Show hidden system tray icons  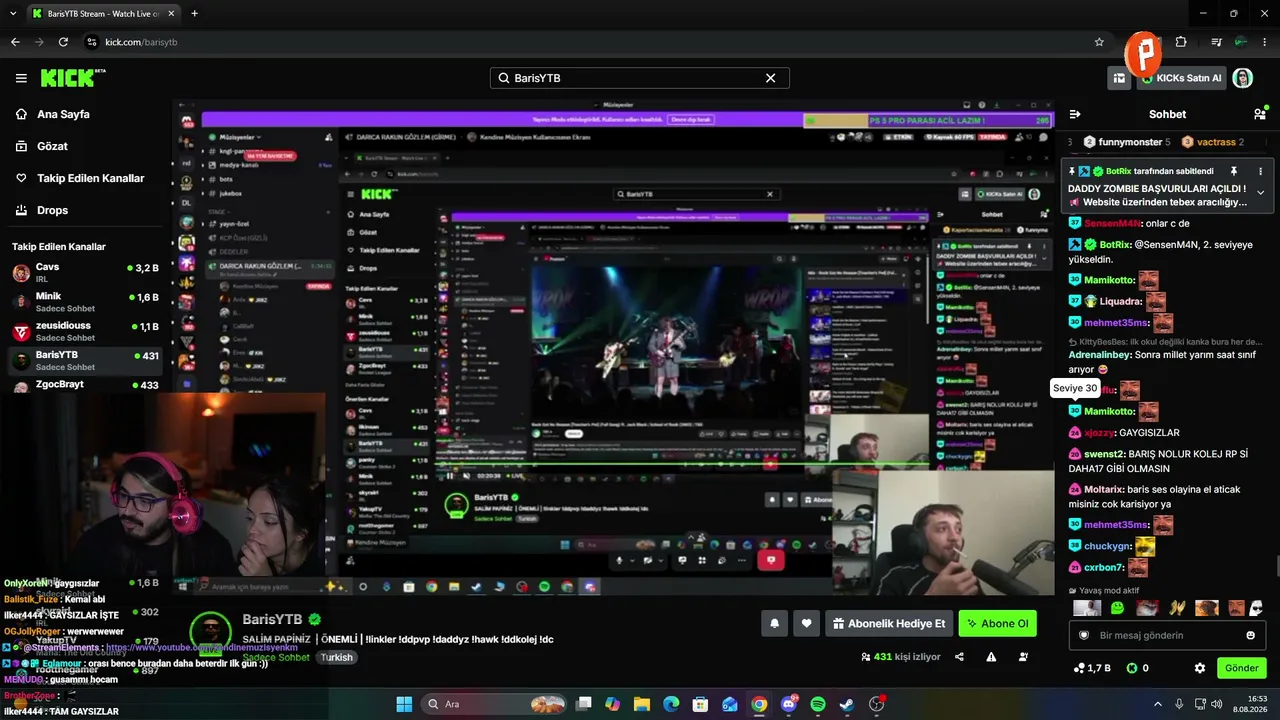tap(1158, 704)
